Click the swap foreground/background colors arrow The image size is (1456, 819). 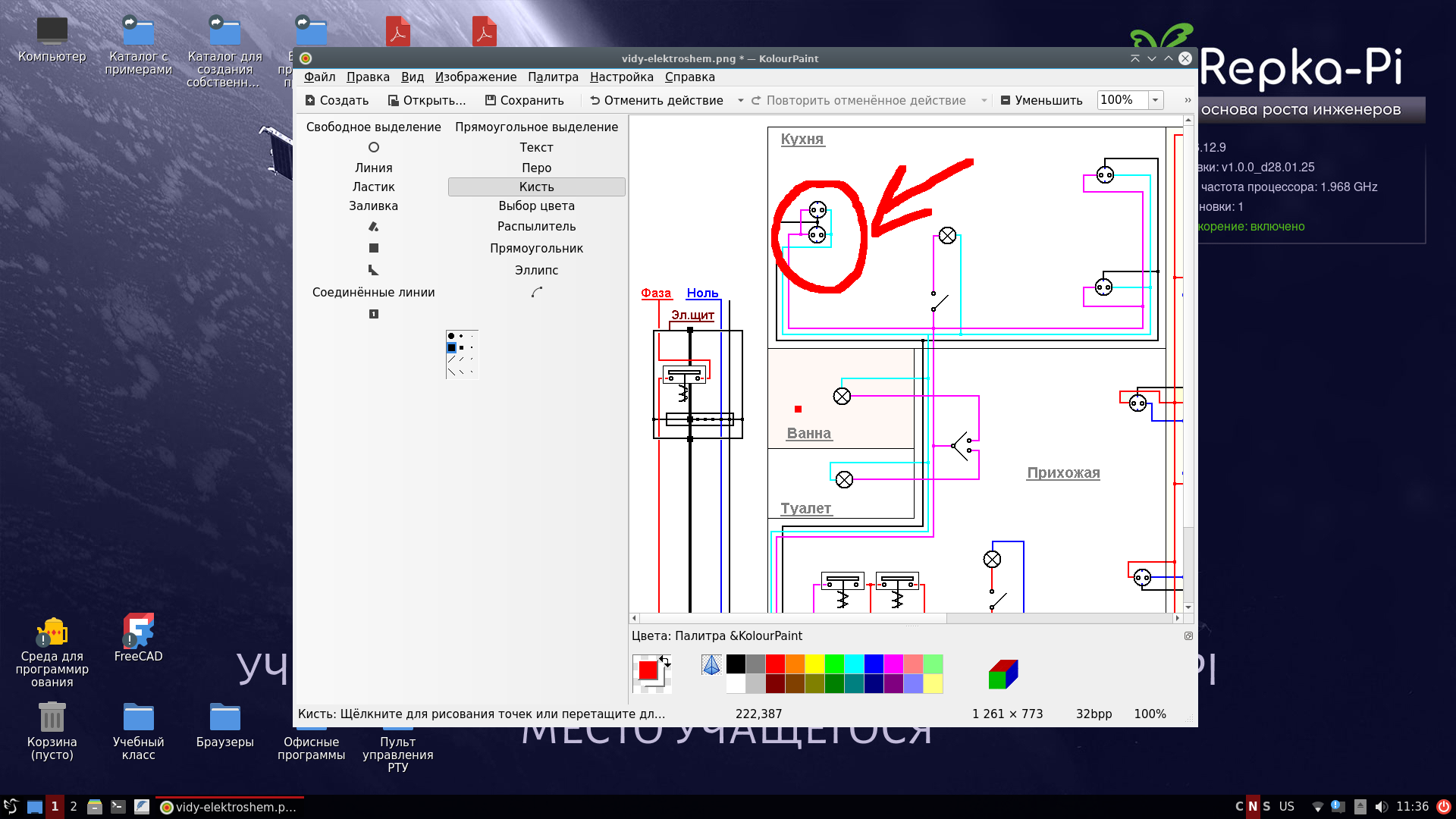[x=665, y=661]
